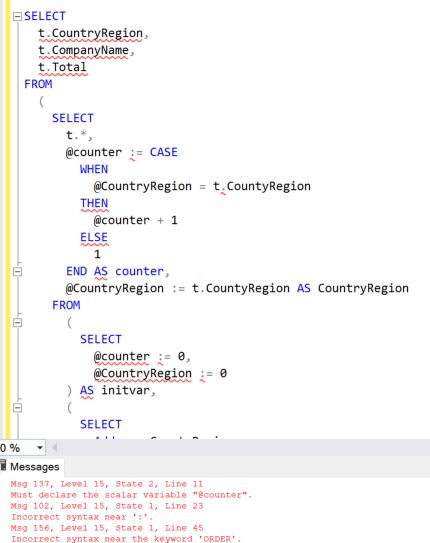Switch to the Messages tab
Viewport: 430px width, 543px height.
pyautogui.click(x=34, y=467)
